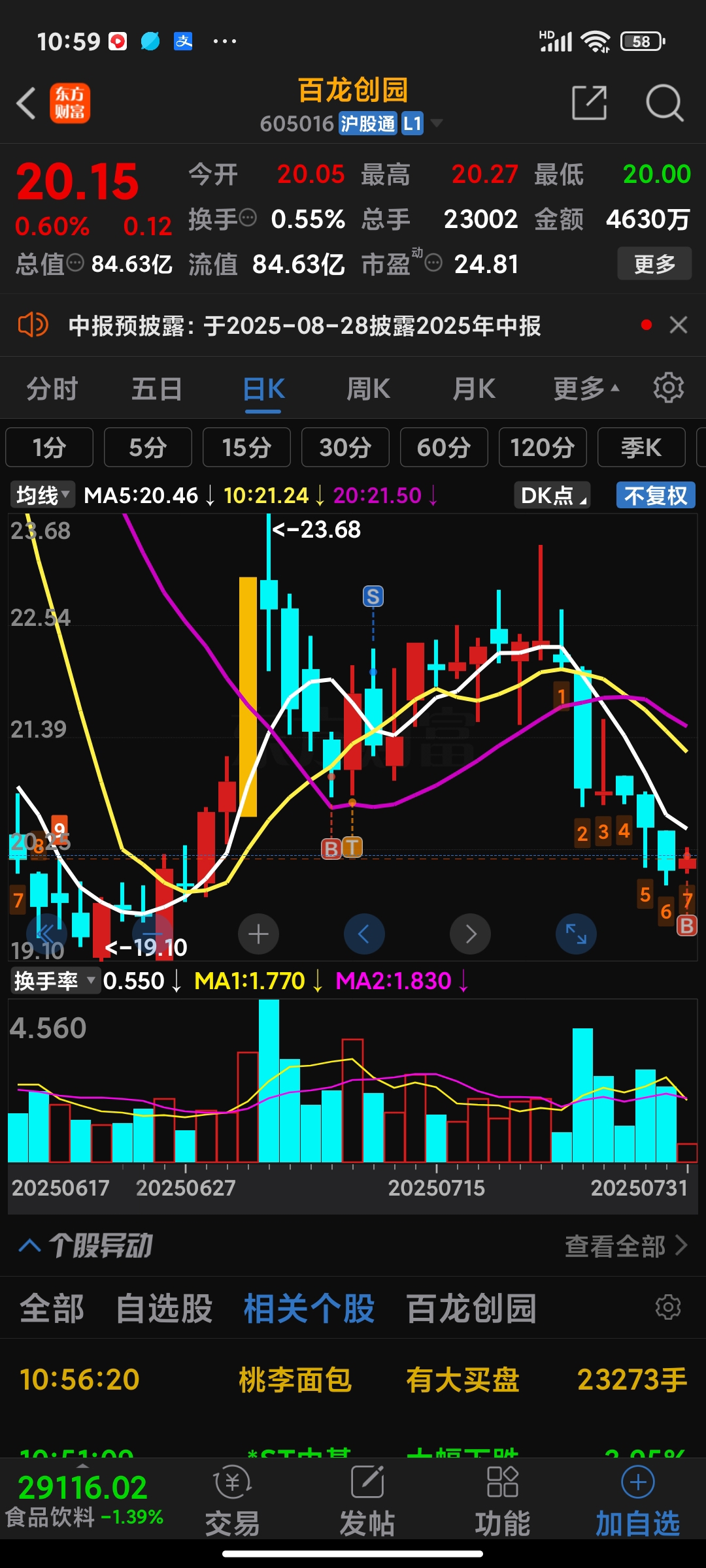Image resolution: width=706 pixels, height=1568 pixels.
Task: Select the 30分 period
Action: pyautogui.click(x=345, y=448)
